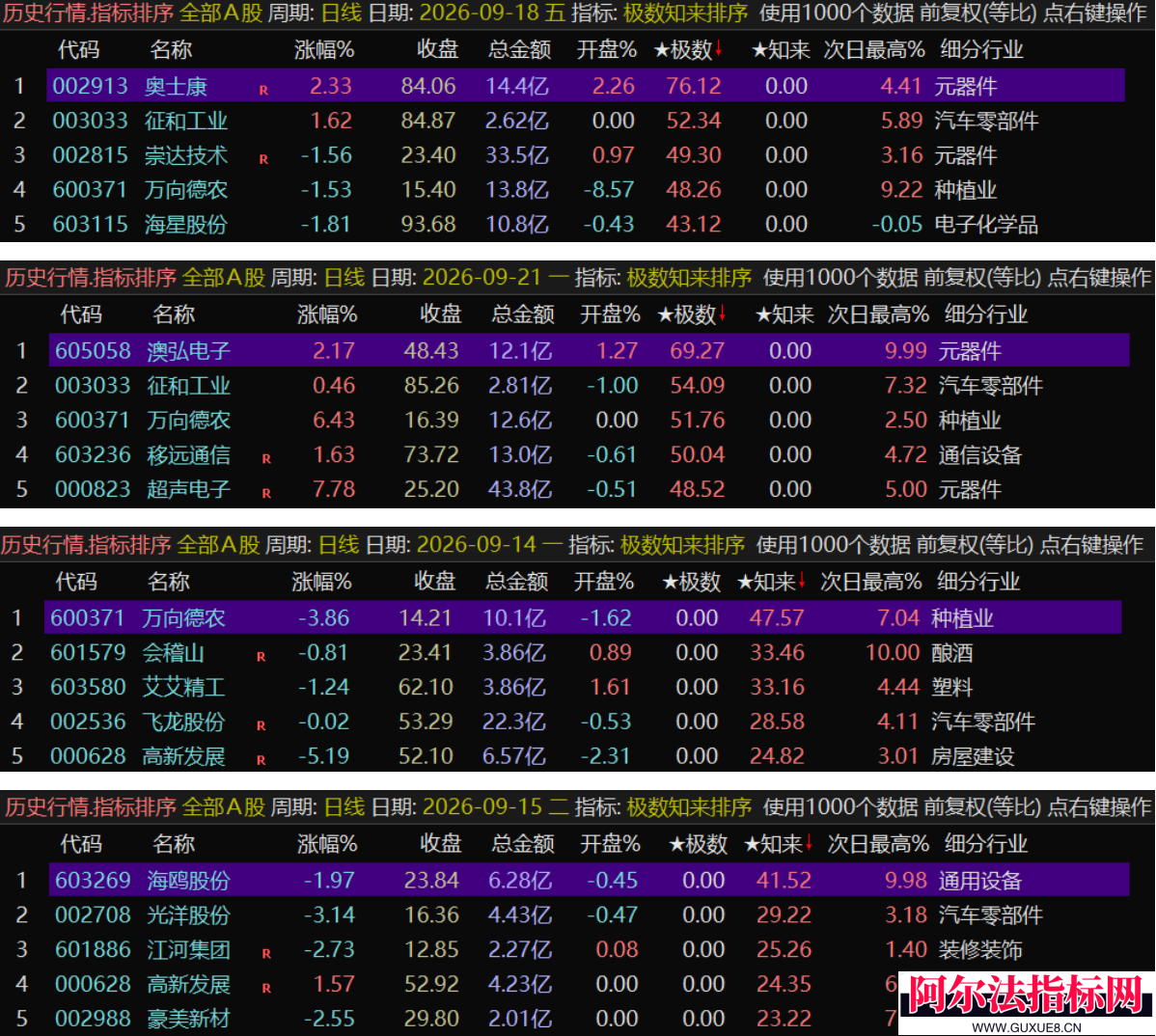Viewport: 1156px width, 1036px height.
Task: Select stock code 002913
Action: pyautogui.click(x=91, y=86)
